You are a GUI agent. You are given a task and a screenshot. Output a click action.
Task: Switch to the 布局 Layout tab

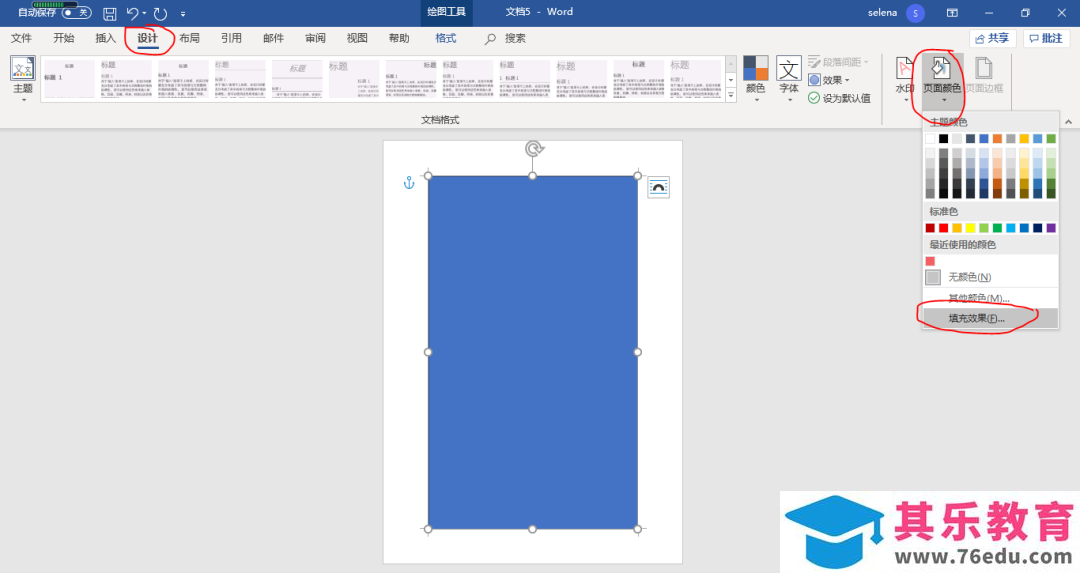pyautogui.click(x=189, y=38)
